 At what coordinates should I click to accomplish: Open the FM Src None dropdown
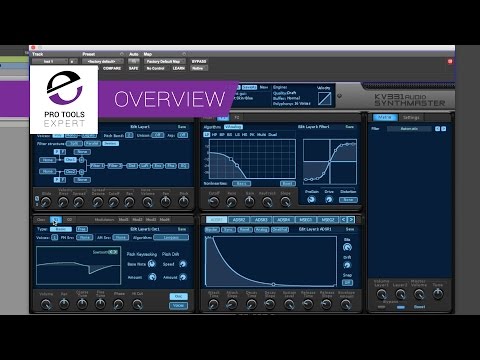point(85,237)
